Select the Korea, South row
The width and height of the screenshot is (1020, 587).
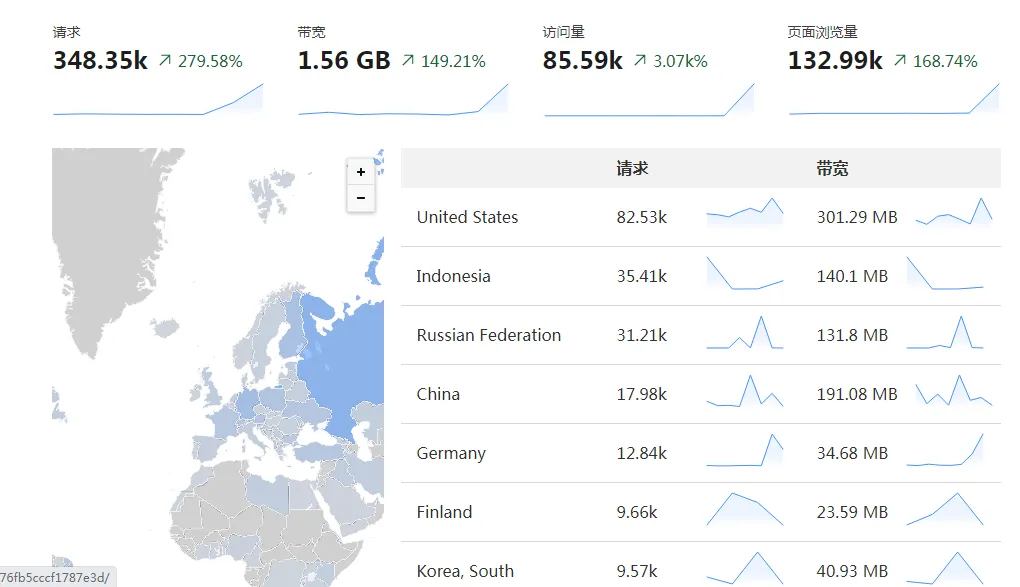[x=465, y=571]
